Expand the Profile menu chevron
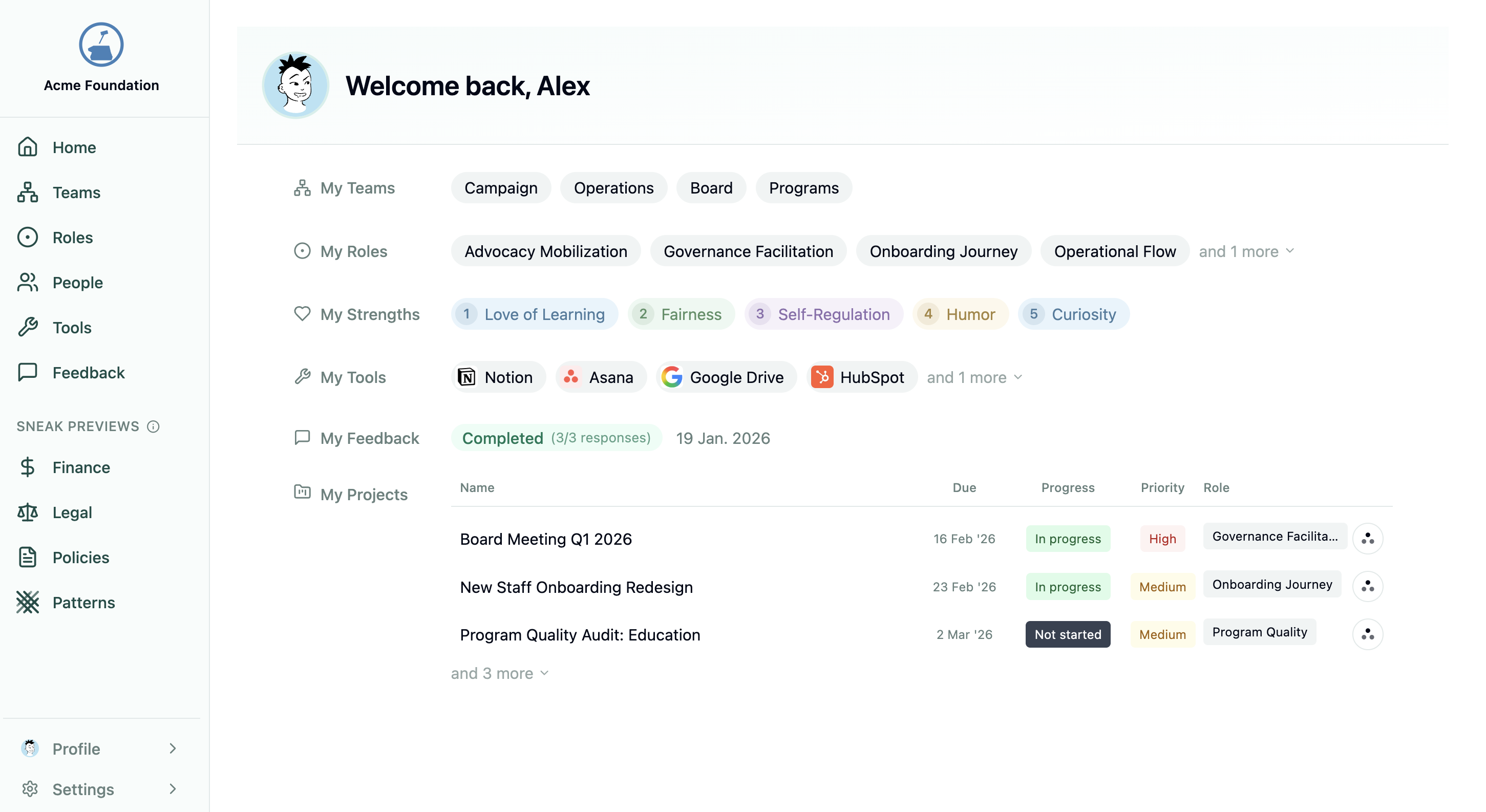 click(173, 749)
